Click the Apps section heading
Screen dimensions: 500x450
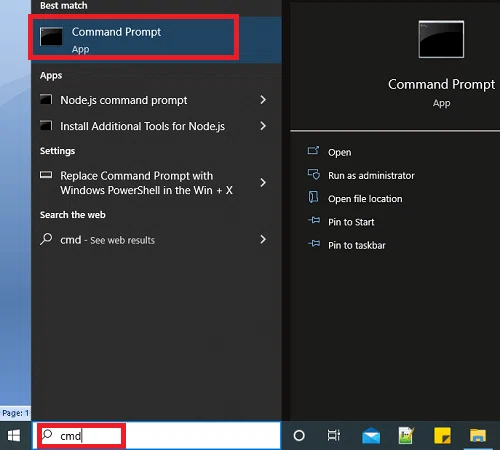pos(51,76)
